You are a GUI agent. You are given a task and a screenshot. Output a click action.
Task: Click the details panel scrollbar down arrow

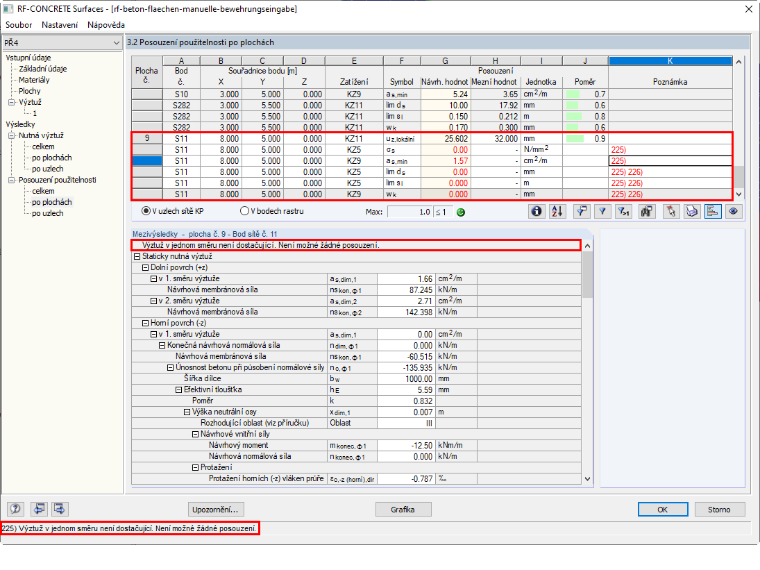pyautogui.click(x=587, y=479)
